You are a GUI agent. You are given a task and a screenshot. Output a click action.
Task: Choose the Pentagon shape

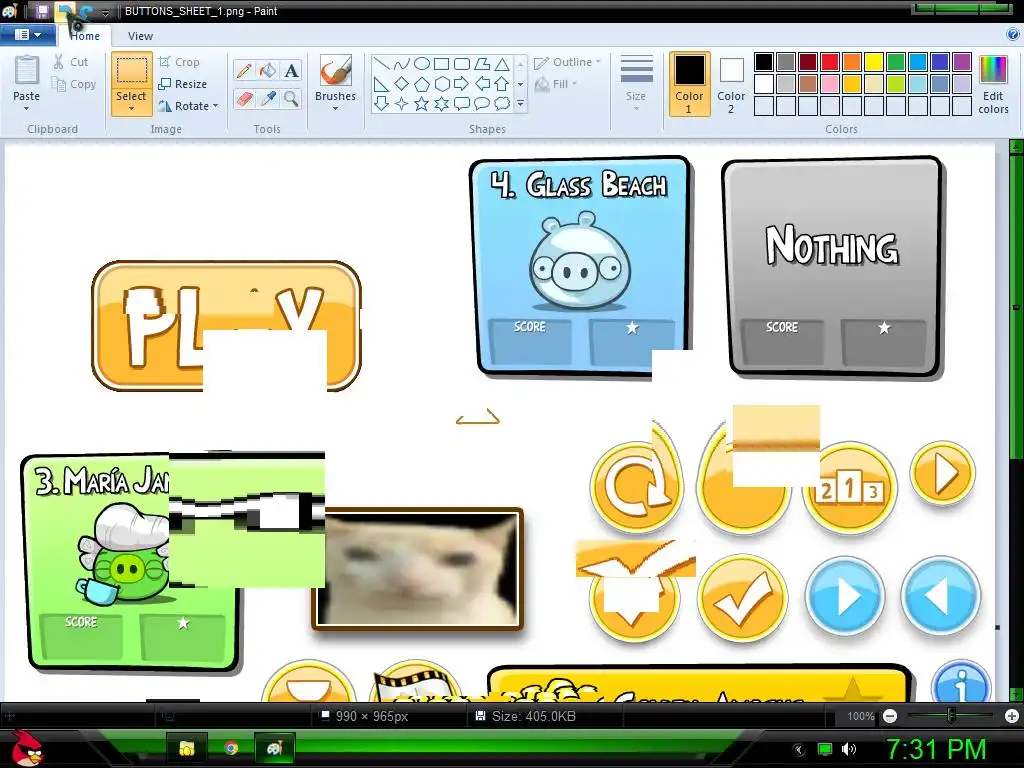(422, 84)
